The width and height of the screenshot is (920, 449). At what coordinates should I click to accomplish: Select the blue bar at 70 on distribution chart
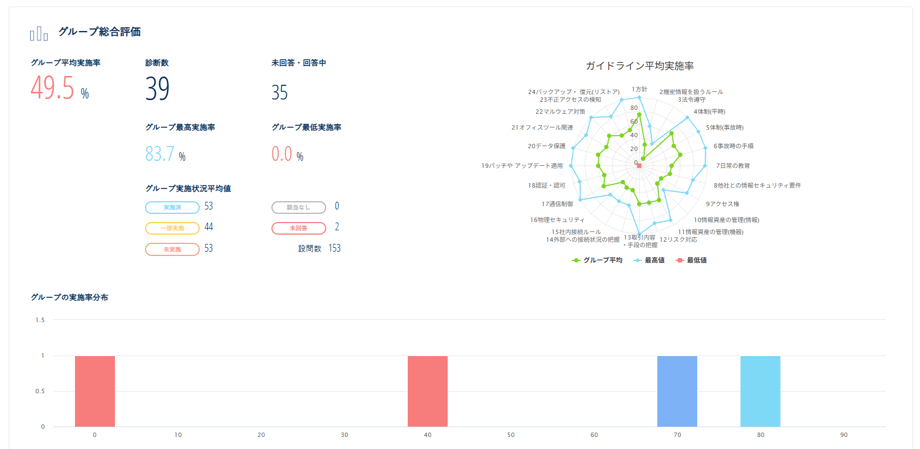pos(677,391)
